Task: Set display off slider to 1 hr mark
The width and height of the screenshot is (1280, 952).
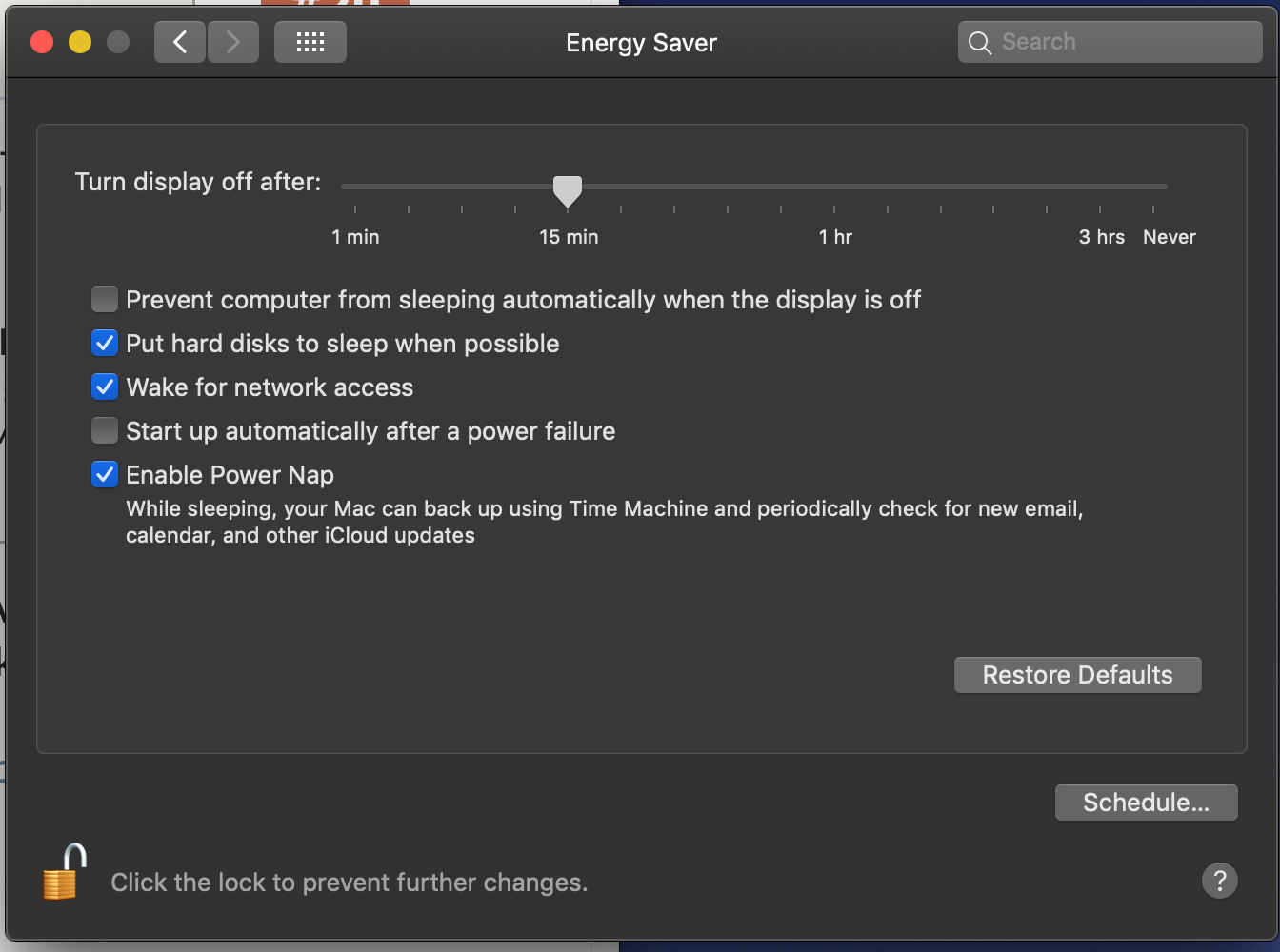Action: coord(834,188)
